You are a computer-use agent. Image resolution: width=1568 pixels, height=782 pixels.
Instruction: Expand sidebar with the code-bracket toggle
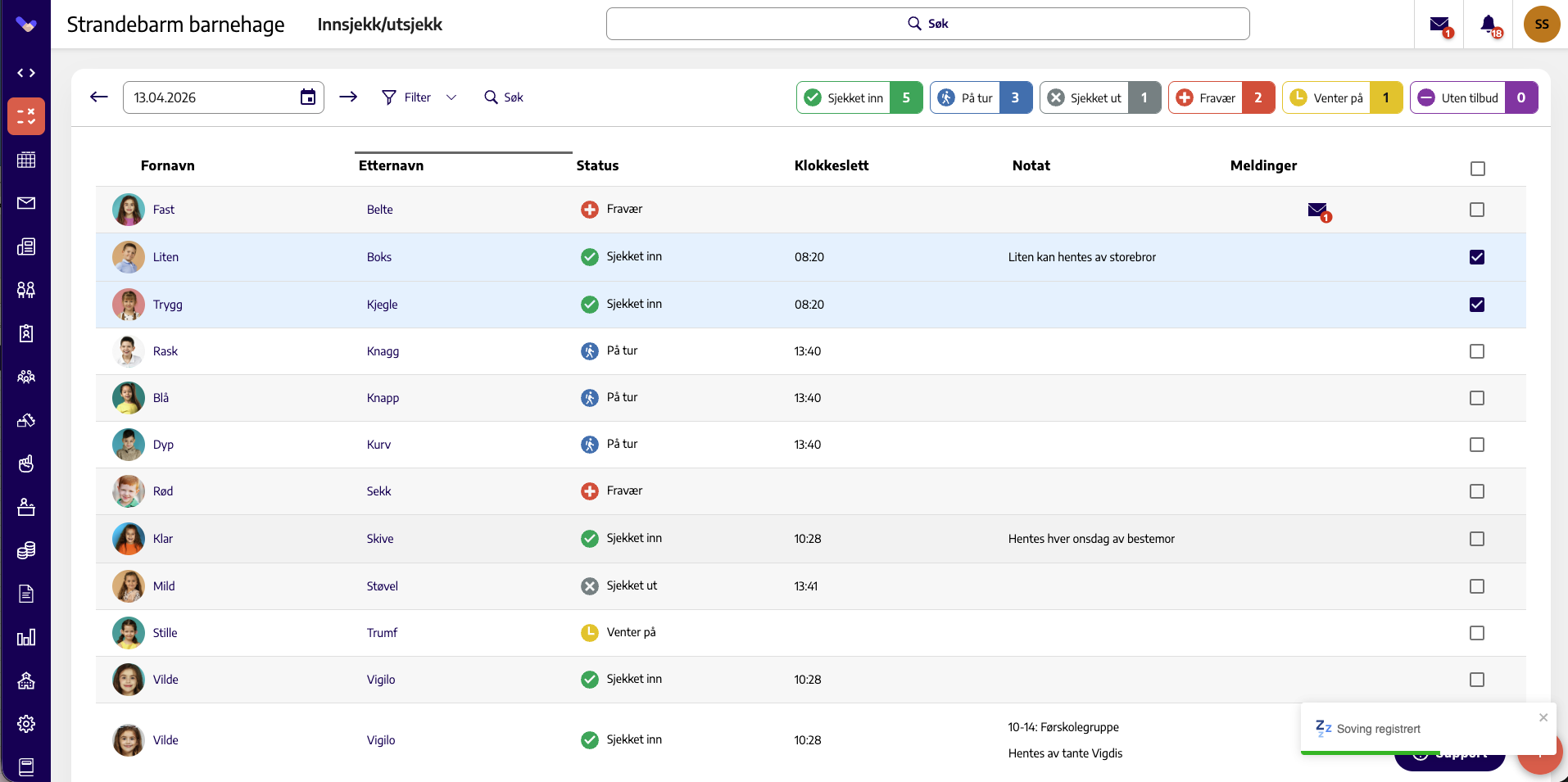(x=26, y=73)
